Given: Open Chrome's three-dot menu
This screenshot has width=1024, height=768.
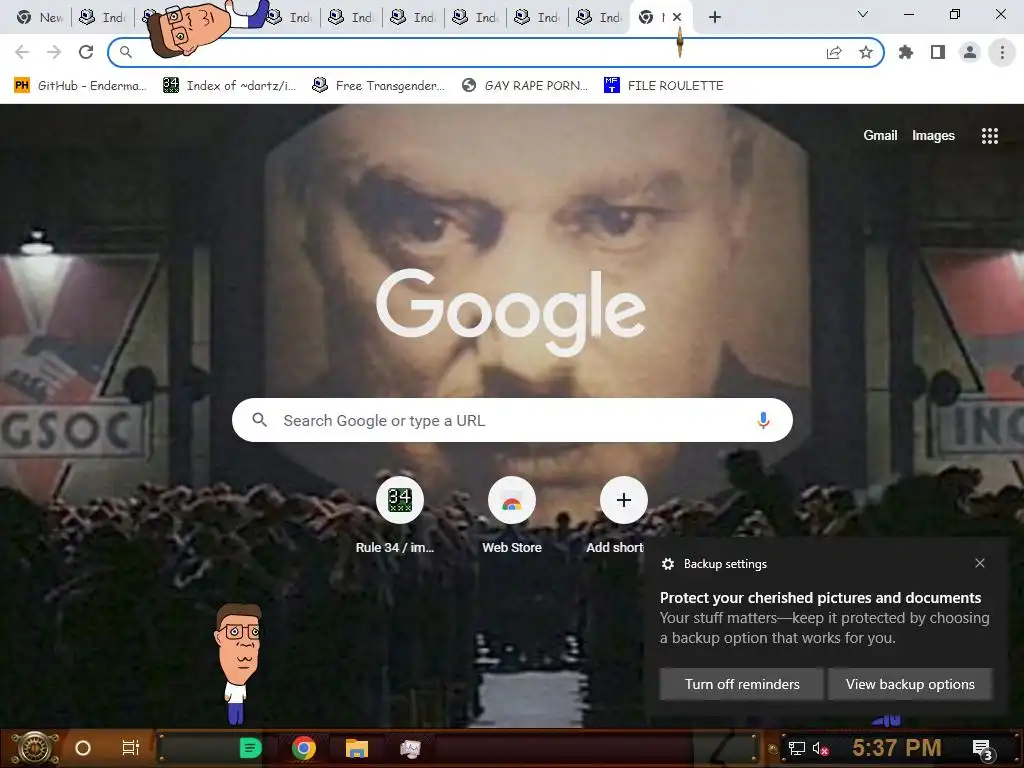Looking at the screenshot, I should click(x=1002, y=52).
